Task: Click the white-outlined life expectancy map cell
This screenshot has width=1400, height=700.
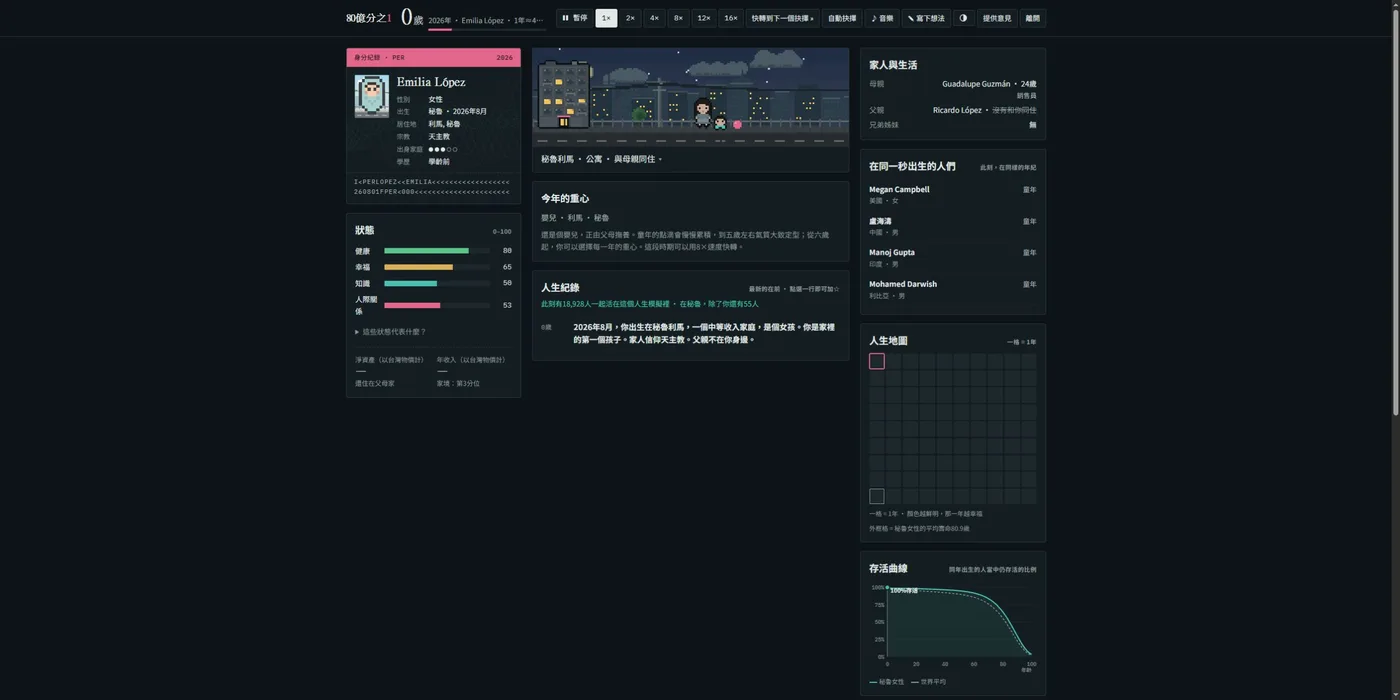Action: (877, 496)
